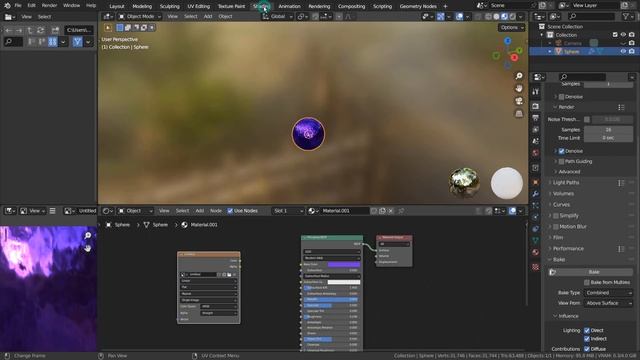Click the Bake button render icon
The image size is (640, 360).
tap(553, 272)
